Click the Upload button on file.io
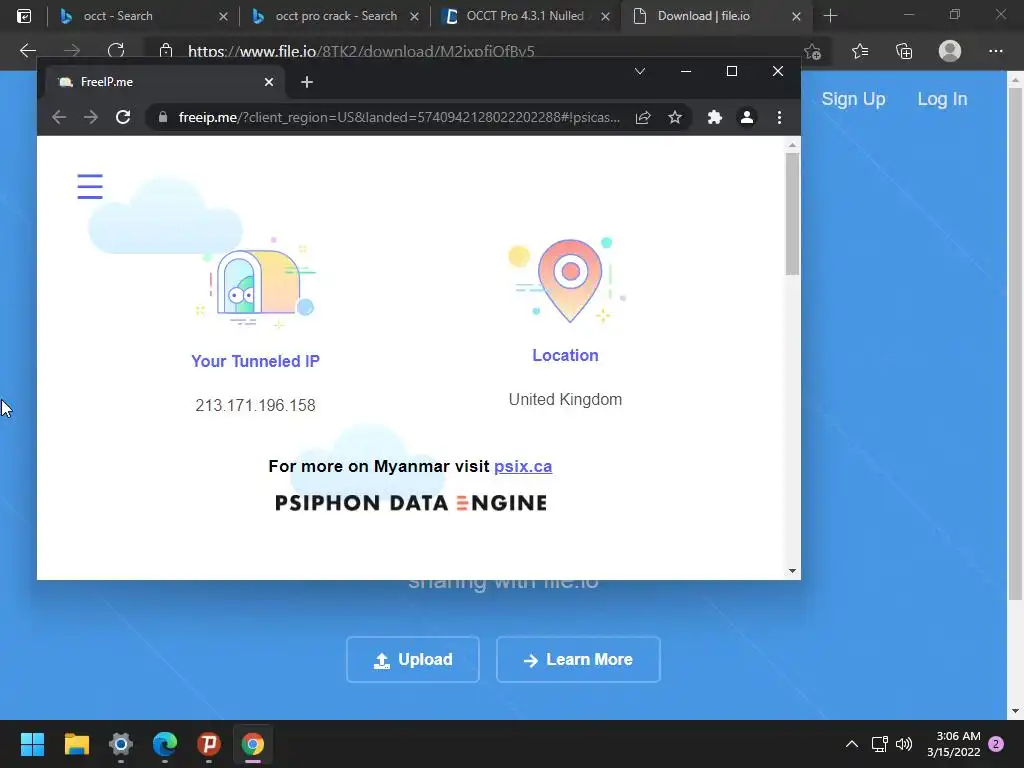Image resolution: width=1024 pixels, height=768 pixels. (413, 660)
